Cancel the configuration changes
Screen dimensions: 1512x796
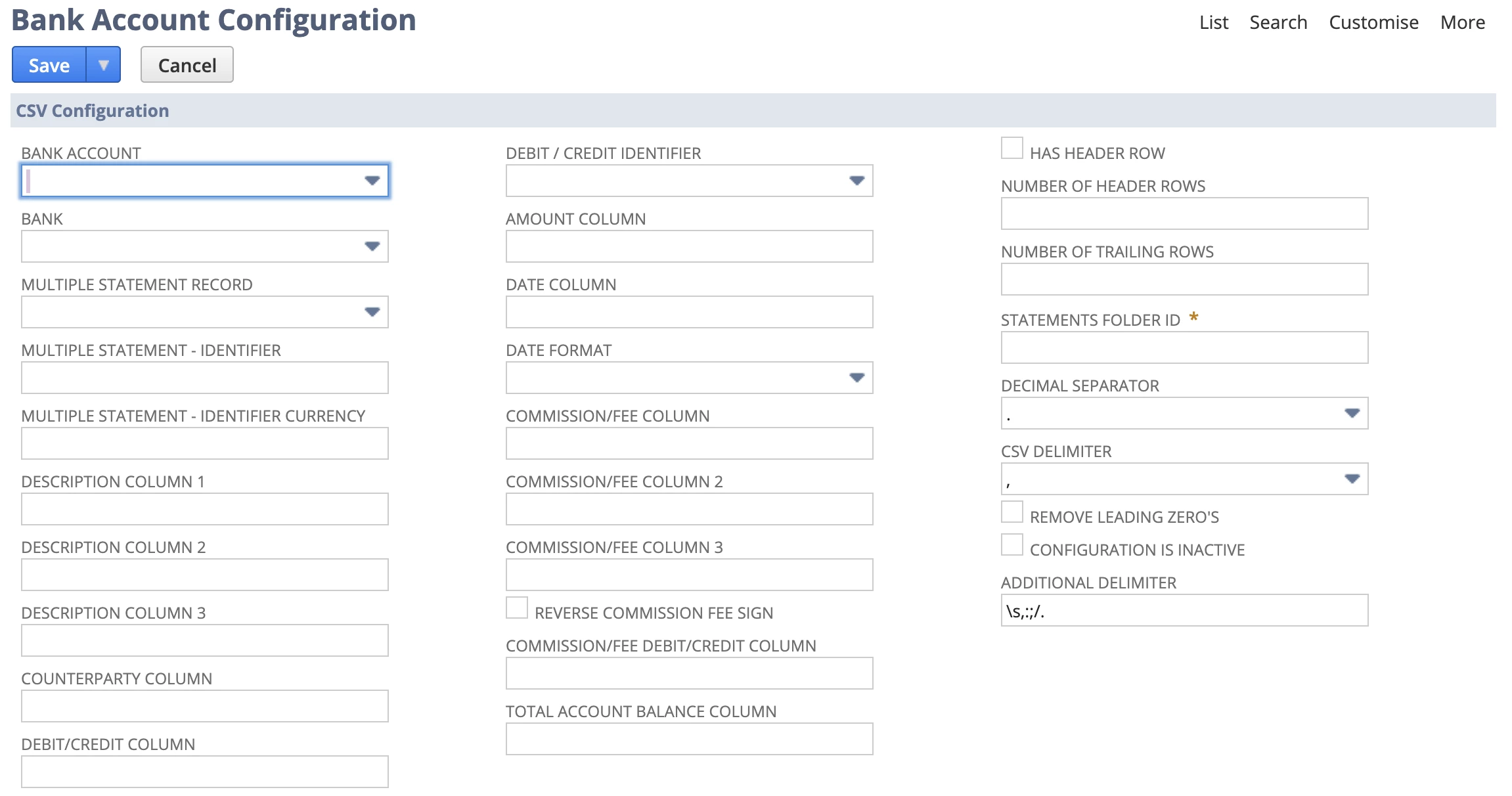pos(187,64)
